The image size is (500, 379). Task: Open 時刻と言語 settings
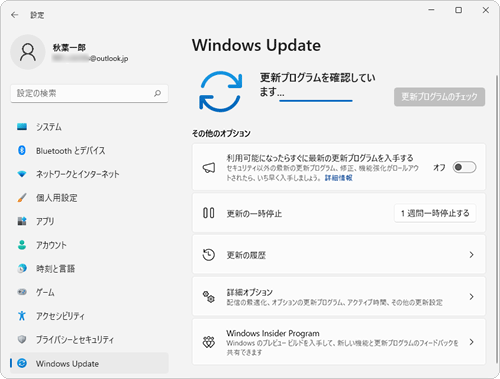[89, 269]
